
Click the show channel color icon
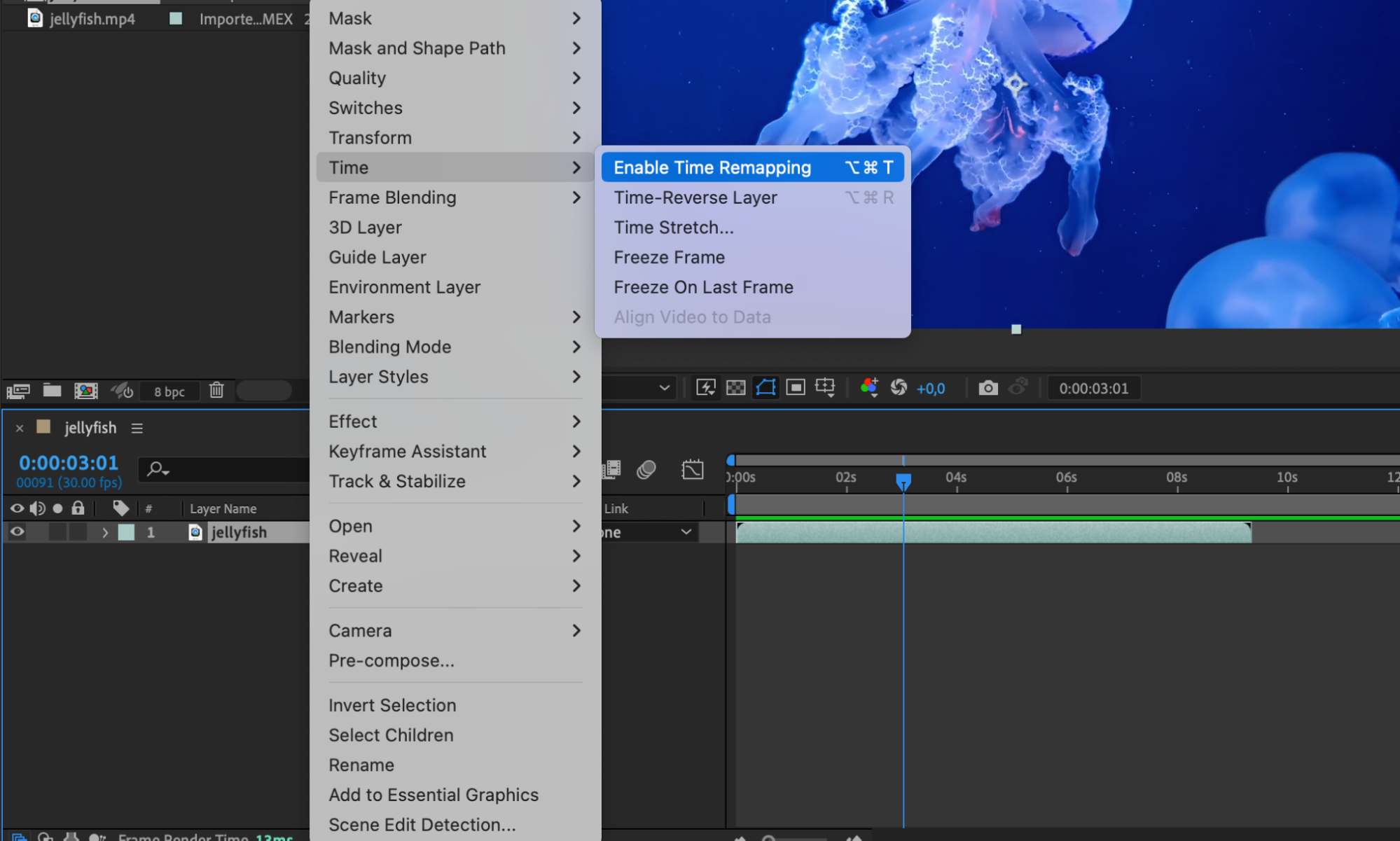click(x=869, y=387)
